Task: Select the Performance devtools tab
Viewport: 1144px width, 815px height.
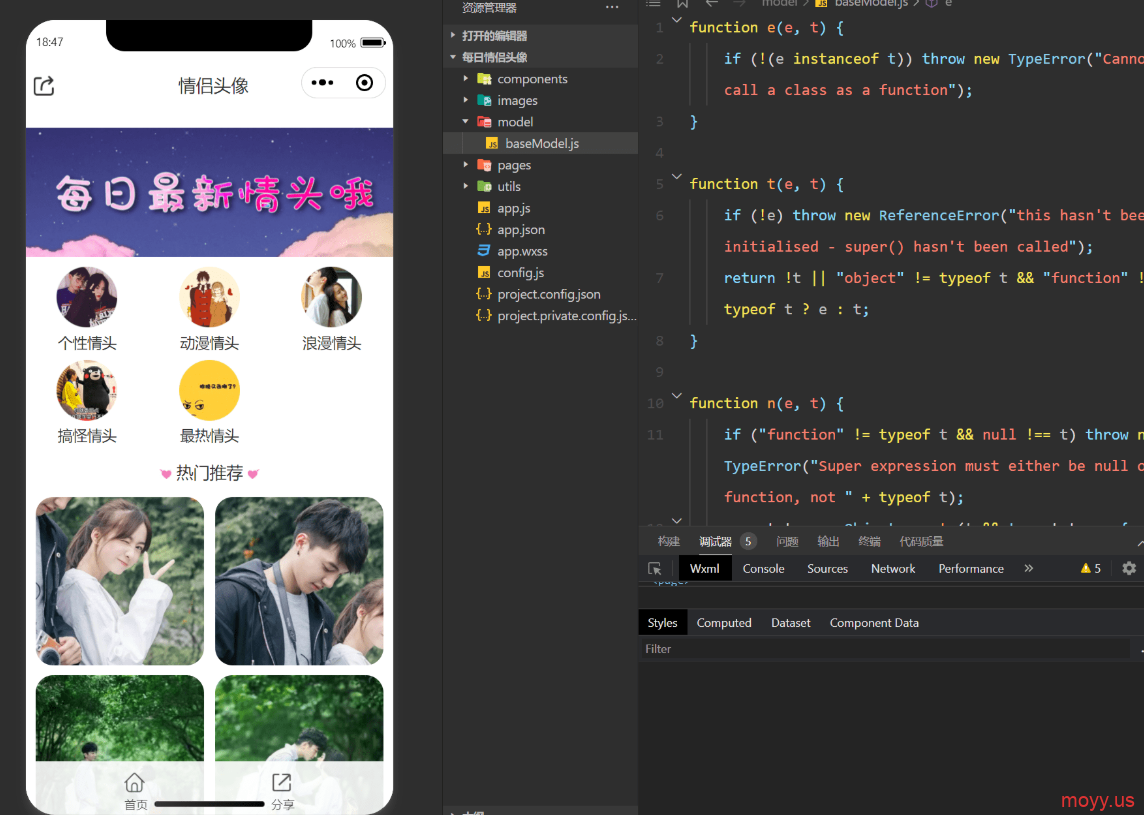Action: pos(971,568)
